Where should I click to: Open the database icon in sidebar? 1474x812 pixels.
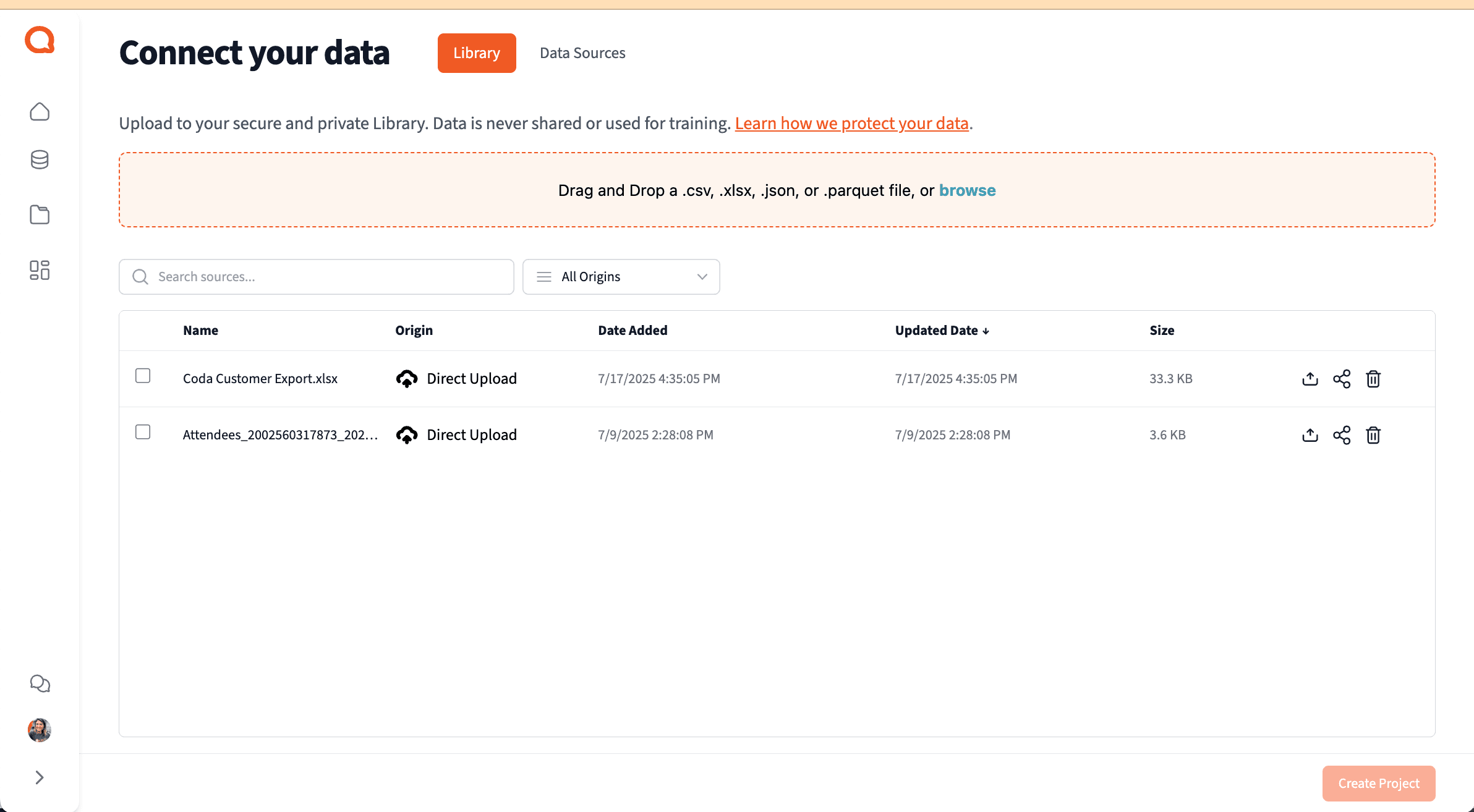(x=40, y=160)
